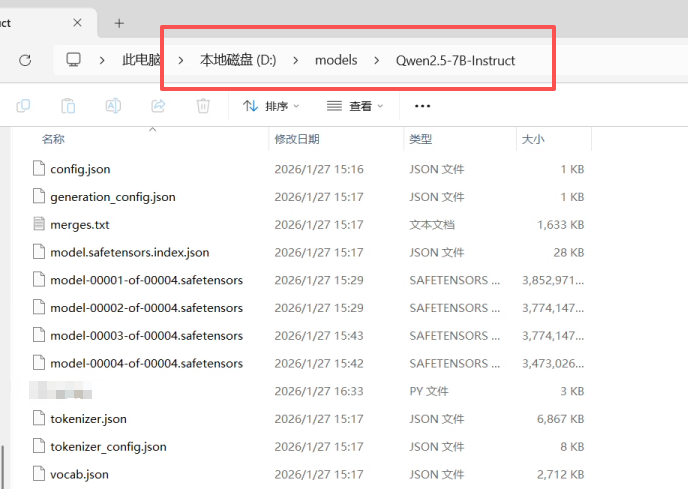The width and height of the screenshot is (688, 489).
Task: Click the share icon in the toolbar
Action: point(158,106)
